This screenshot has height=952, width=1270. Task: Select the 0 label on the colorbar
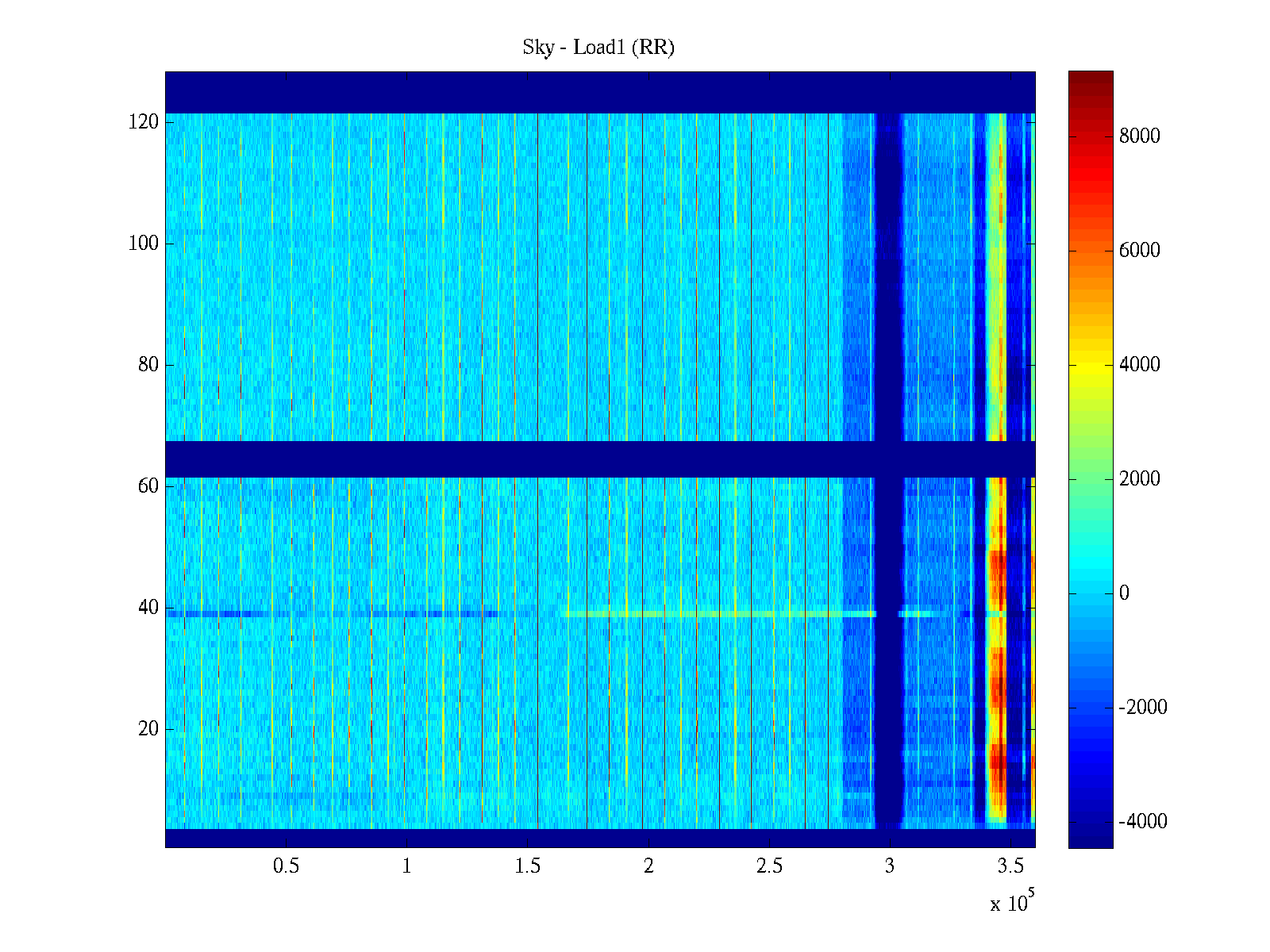pos(1123,593)
